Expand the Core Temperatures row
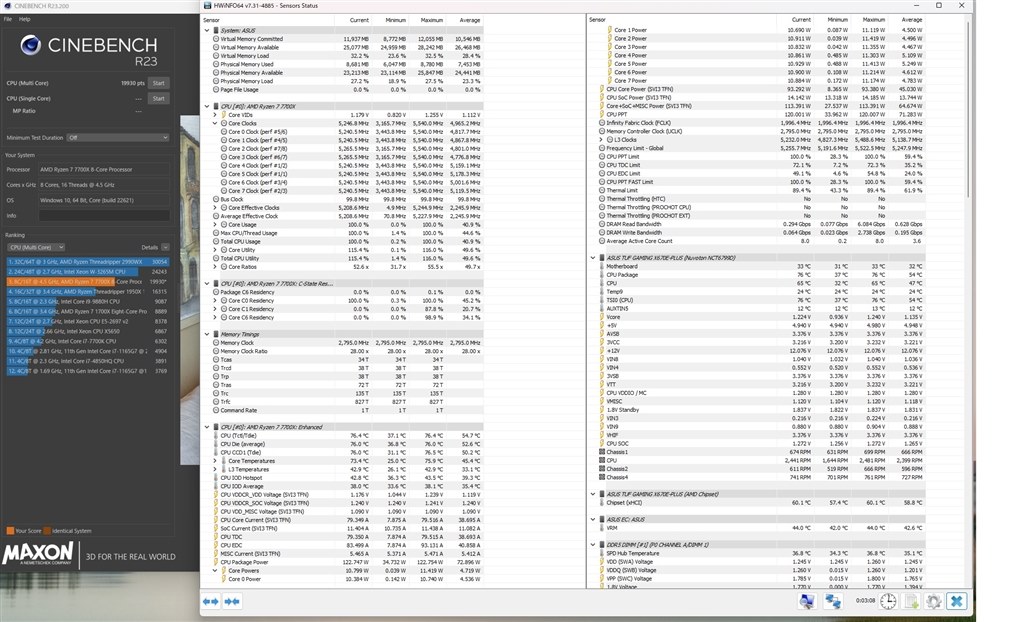This screenshot has height=622, width=1024. coord(215,461)
